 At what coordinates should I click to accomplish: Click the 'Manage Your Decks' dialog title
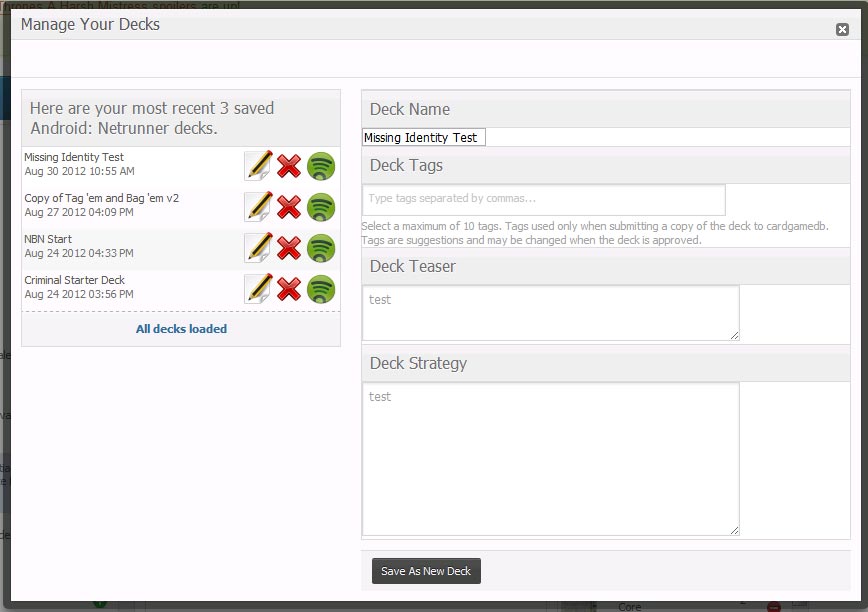[90, 24]
